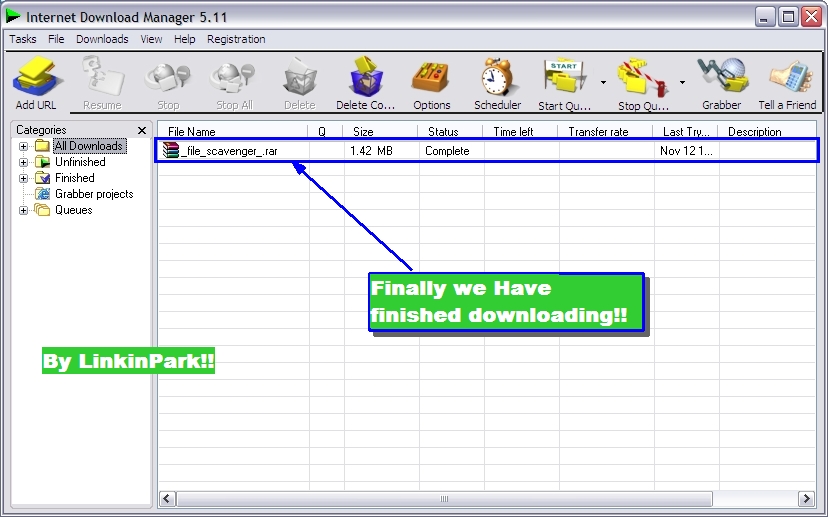This screenshot has height=517, width=828.
Task: Open the Scheduler clock icon
Action: click(497, 78)
